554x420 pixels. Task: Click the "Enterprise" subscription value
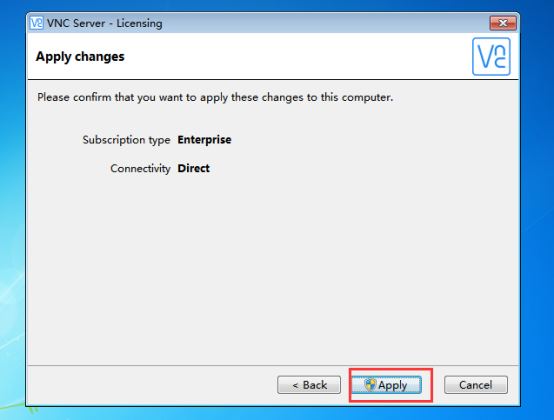(204, 140)
